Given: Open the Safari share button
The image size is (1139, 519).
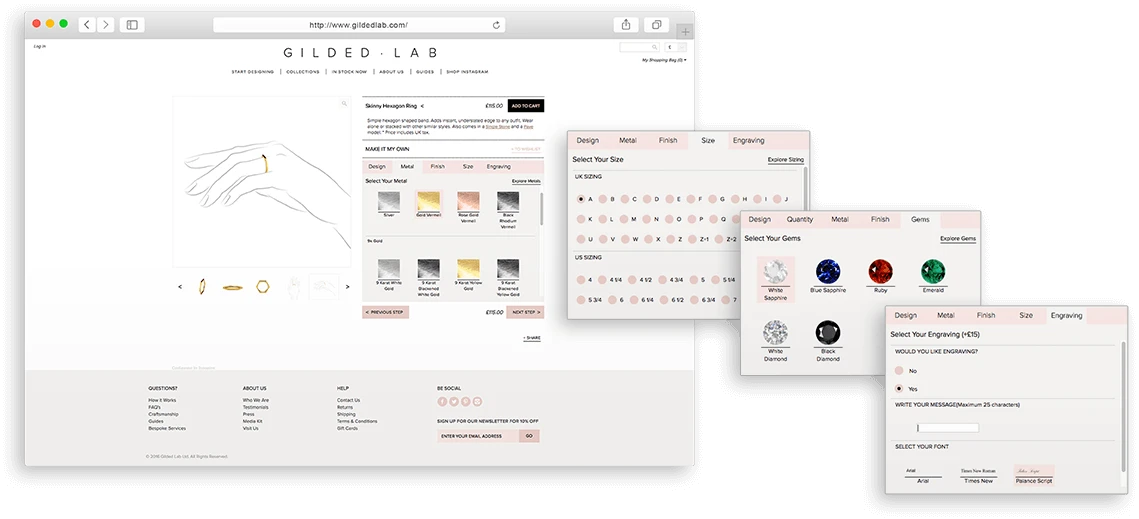Looking at the screenshot, I should [x=625, y=25].
